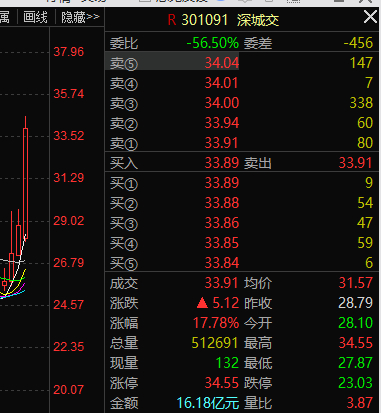This screenshot has height=413, width=381.
Task: Click the tall red candlestick on chart
Action: coord(25,183)
